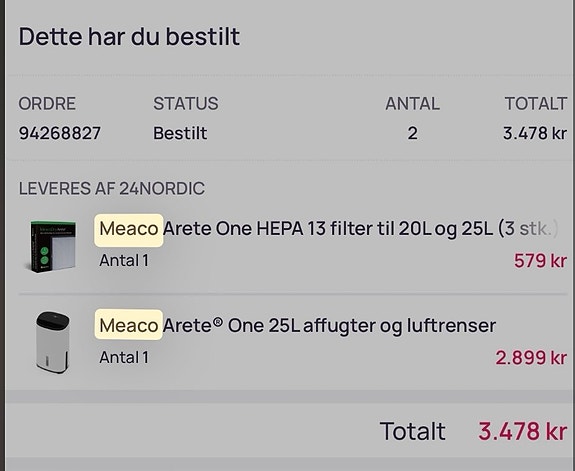Click the TOTALT column header
Image resolution: width=575 pixels, height=471 pixels.
point(536,103)
